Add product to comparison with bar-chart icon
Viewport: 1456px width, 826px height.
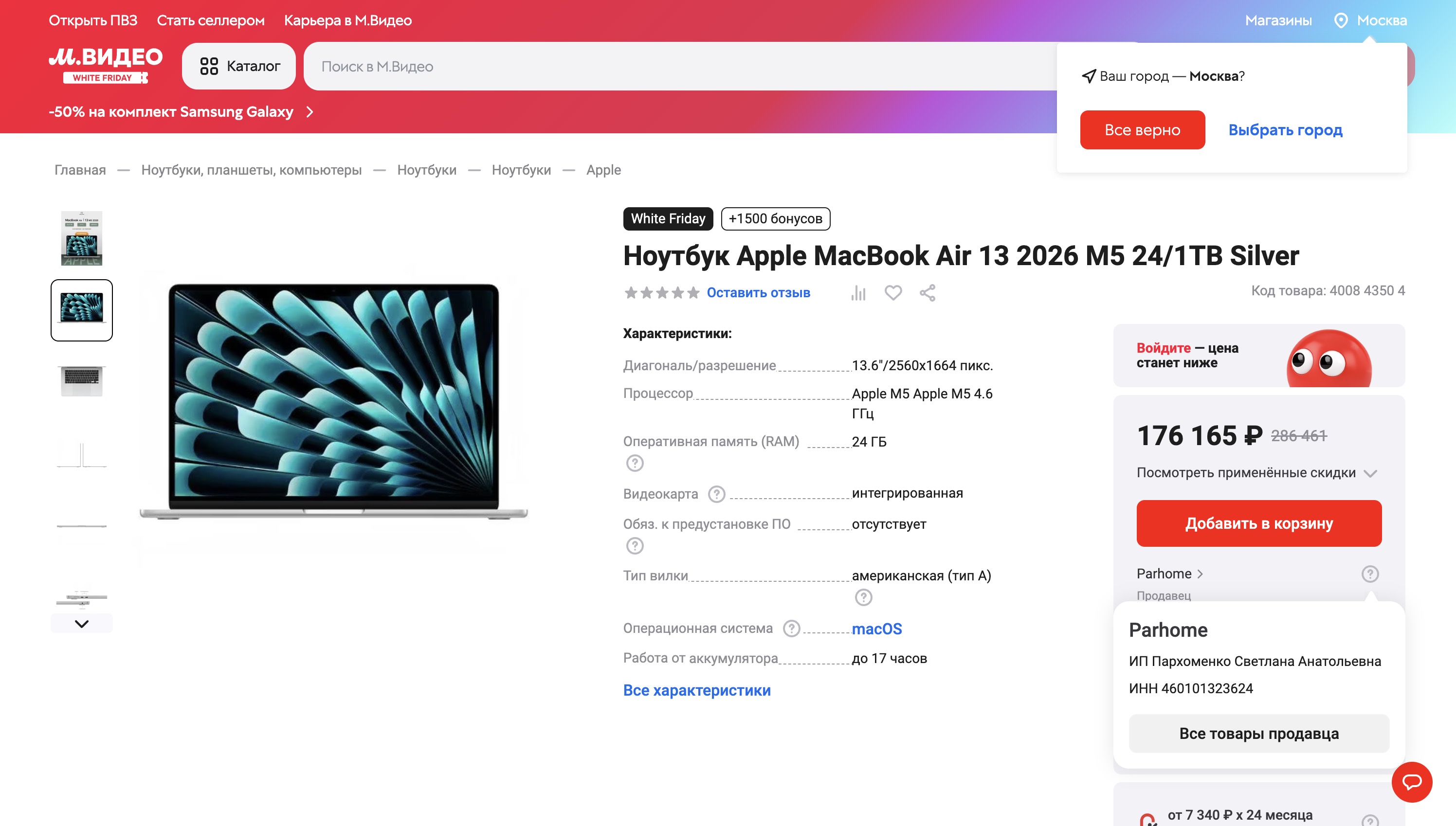click(x=858, y=293)
